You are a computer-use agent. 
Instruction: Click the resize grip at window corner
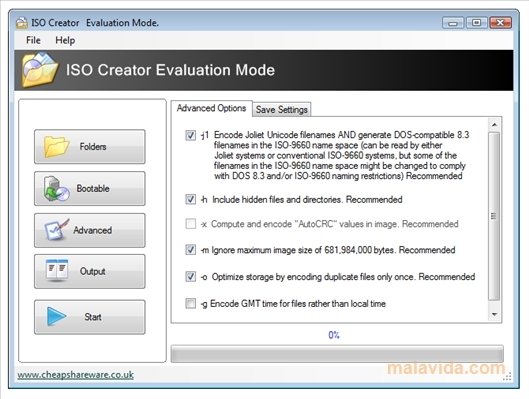[507, 376]
